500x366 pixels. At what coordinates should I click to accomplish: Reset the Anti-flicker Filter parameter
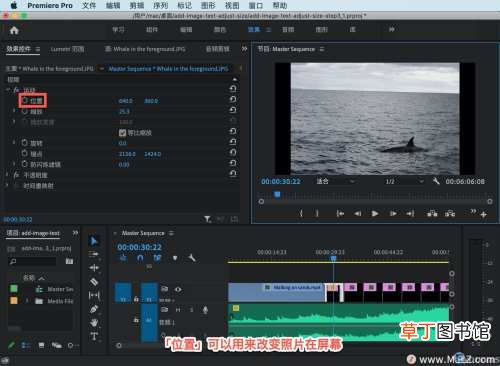[233, 163]
